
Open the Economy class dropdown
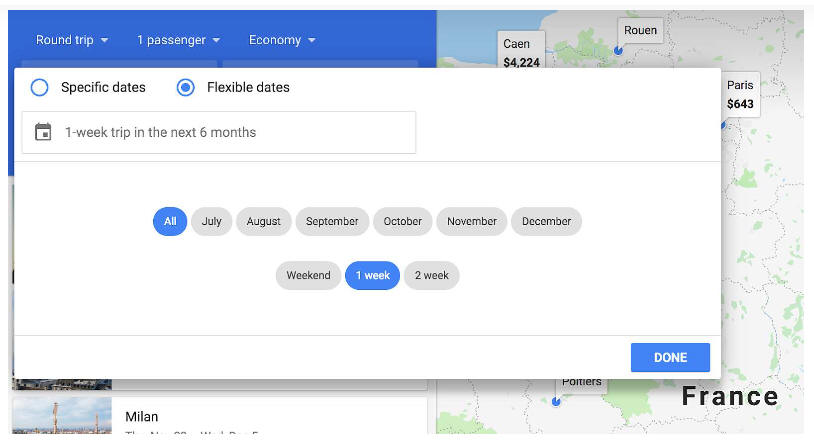pos(282,40)
